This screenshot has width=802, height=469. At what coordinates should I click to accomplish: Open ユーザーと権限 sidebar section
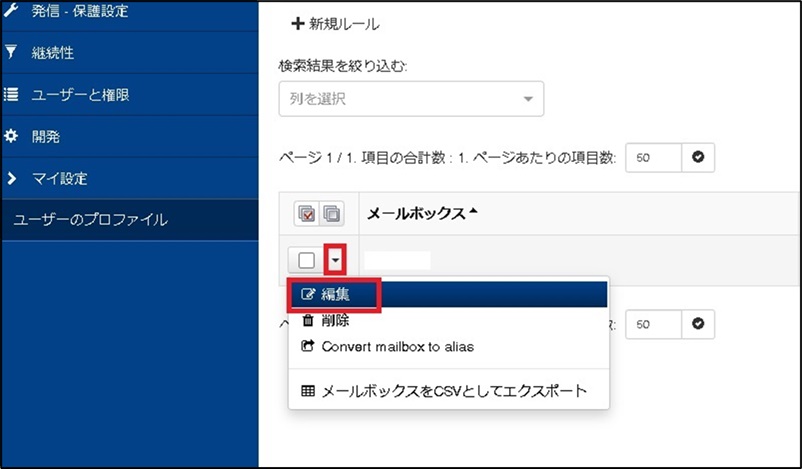point(129,95)
